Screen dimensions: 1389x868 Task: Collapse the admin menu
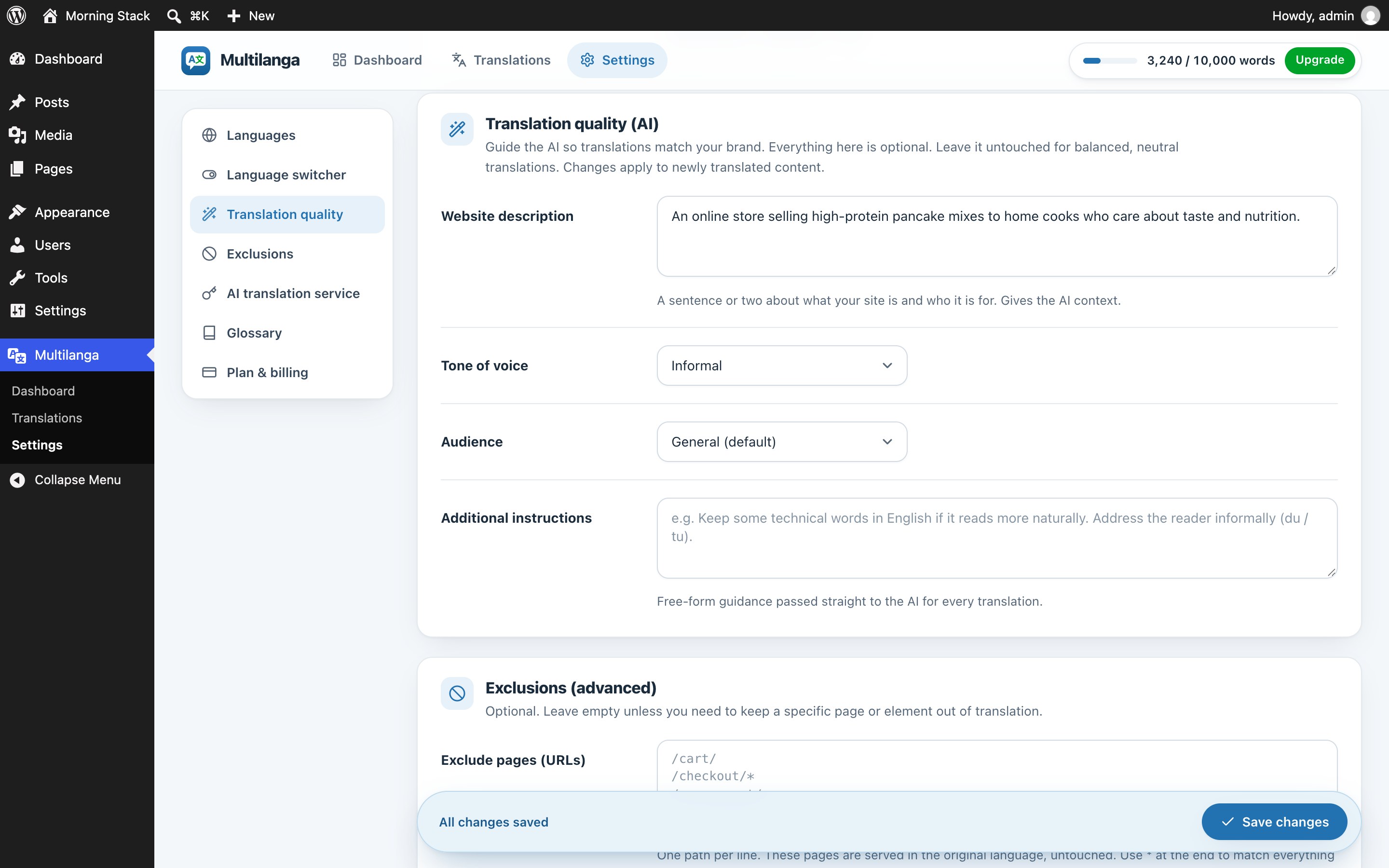coord(77,479)
